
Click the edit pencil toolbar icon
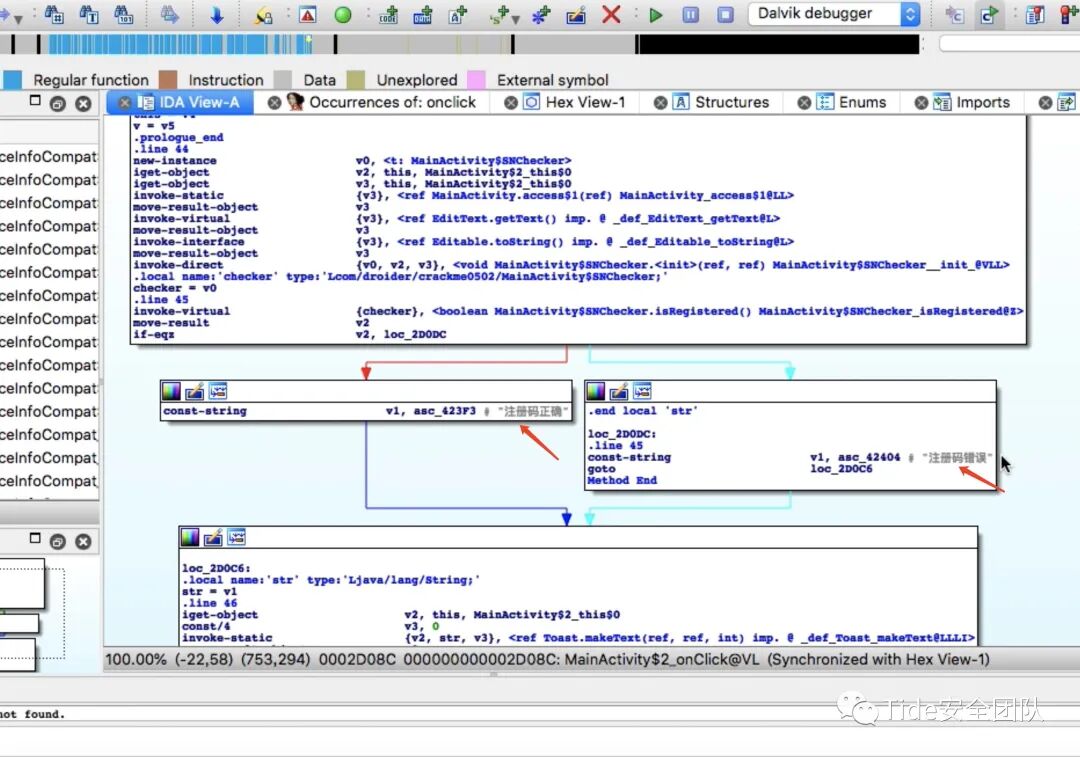(576, 14)
